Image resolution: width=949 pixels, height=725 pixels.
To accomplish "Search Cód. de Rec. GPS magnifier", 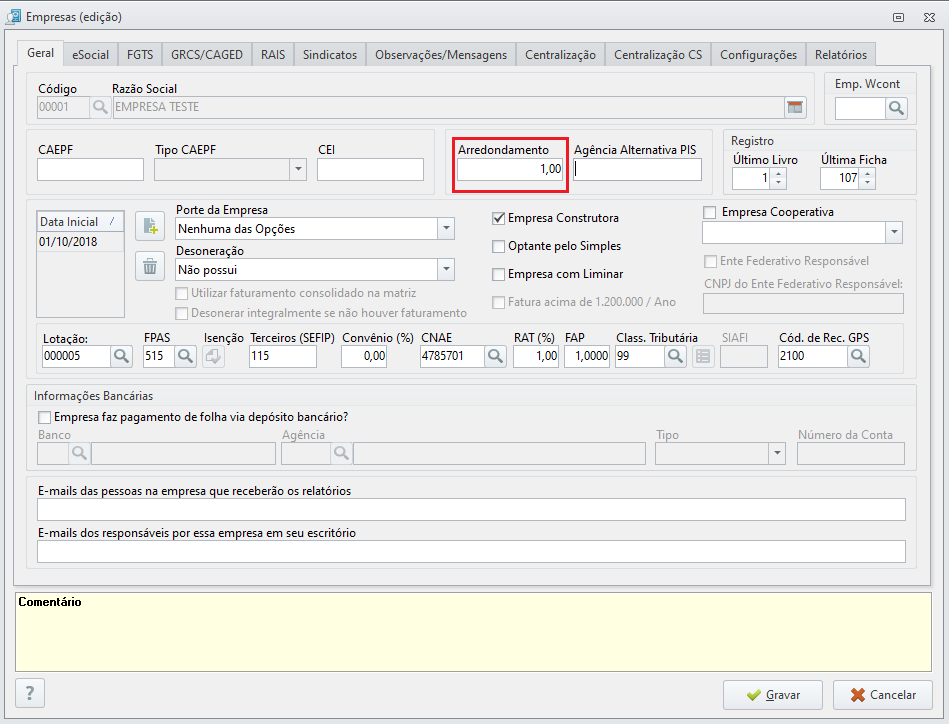I will click(858, 356).
